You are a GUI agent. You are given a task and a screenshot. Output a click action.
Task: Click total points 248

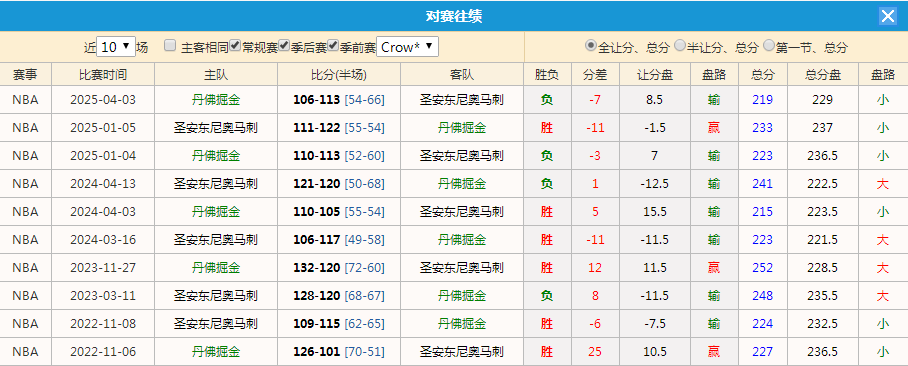click(x=763, y=295)
